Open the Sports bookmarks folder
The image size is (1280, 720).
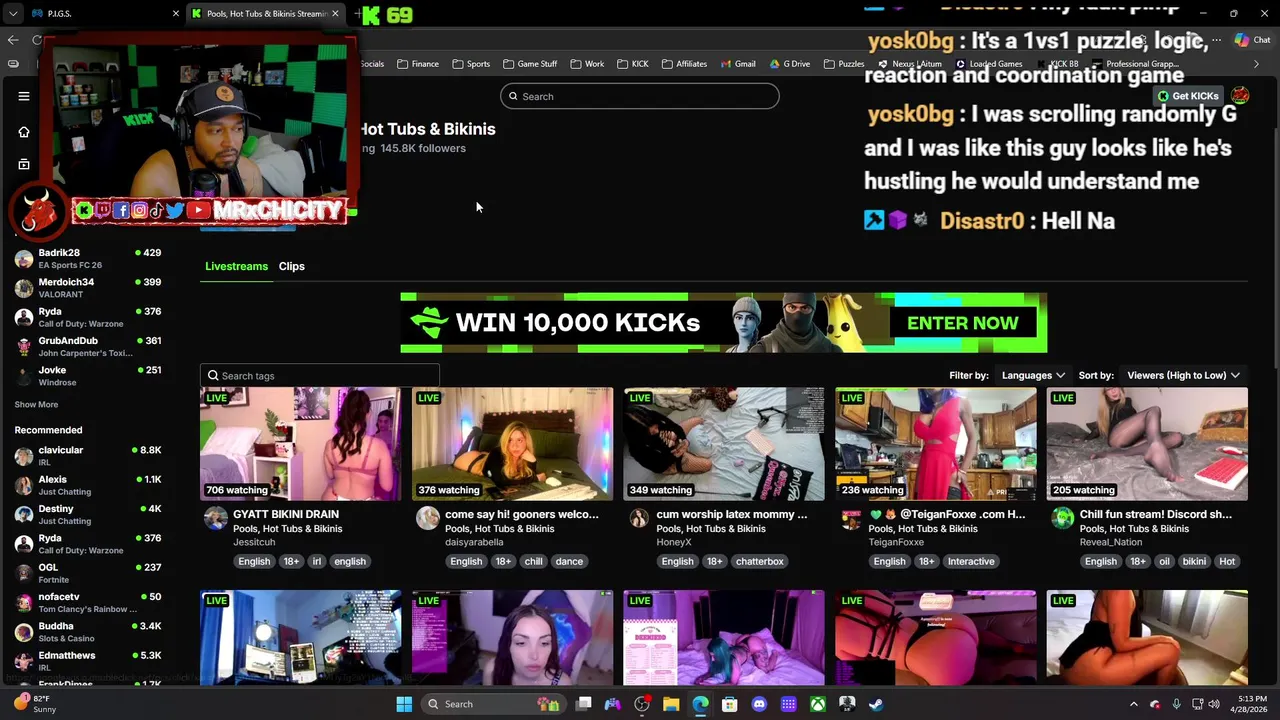click(471, 64)
